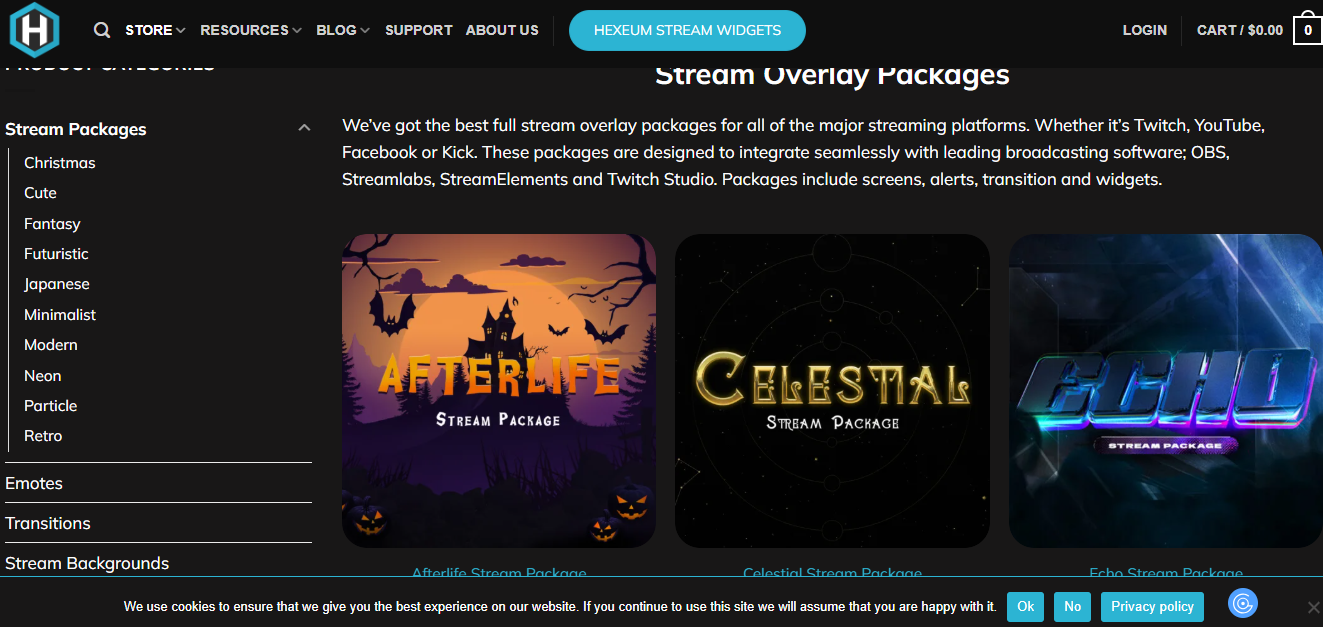Open the RESOURCES dropdown menu
Screen dimensions: 1323x627
251,30
